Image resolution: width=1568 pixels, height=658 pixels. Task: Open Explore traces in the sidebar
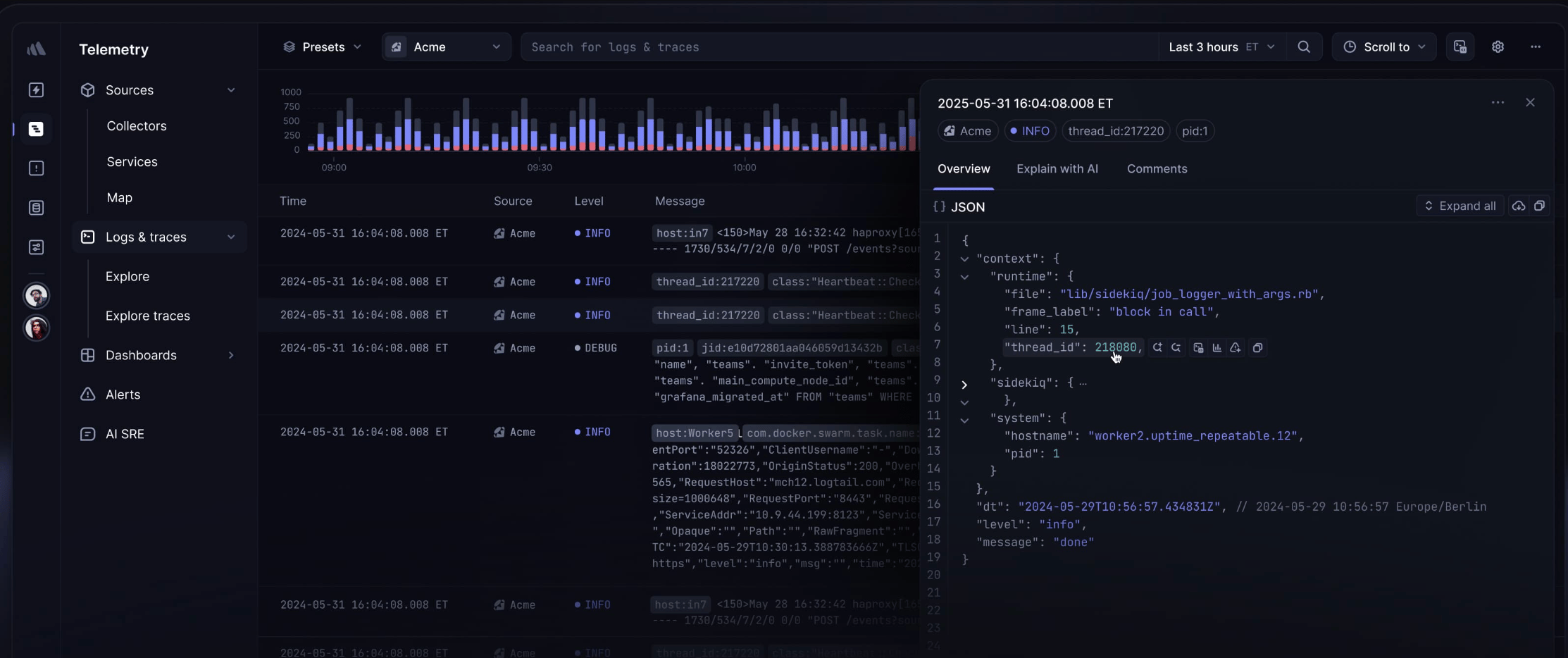(148, 316)
